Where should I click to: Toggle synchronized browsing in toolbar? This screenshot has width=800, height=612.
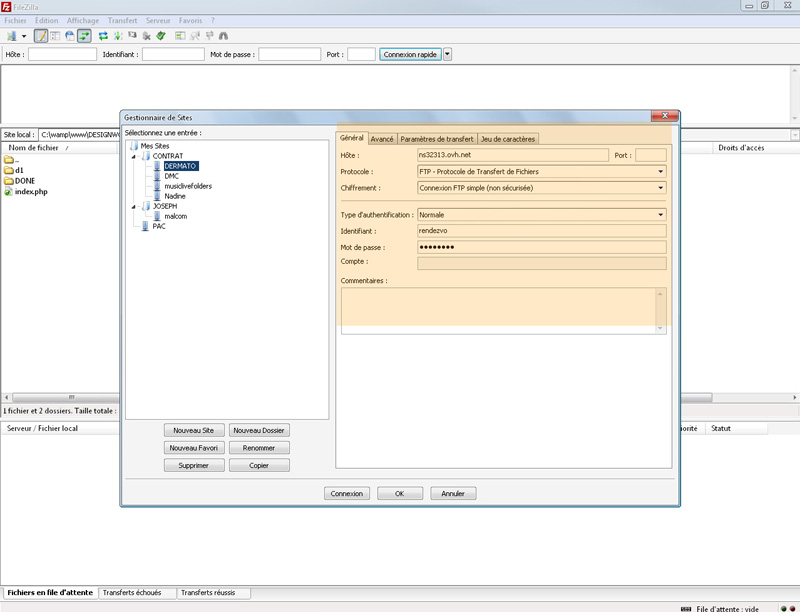[x=209, y=36]
